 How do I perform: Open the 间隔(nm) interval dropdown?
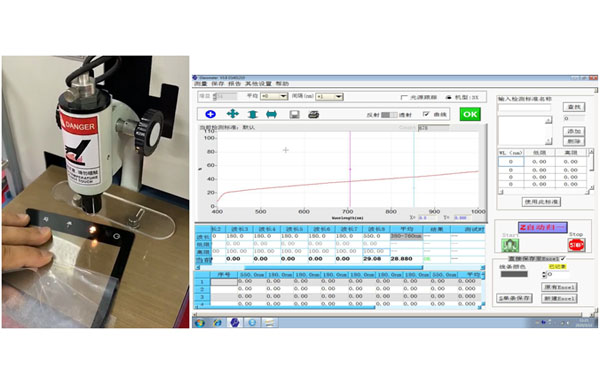pos(329,97)
